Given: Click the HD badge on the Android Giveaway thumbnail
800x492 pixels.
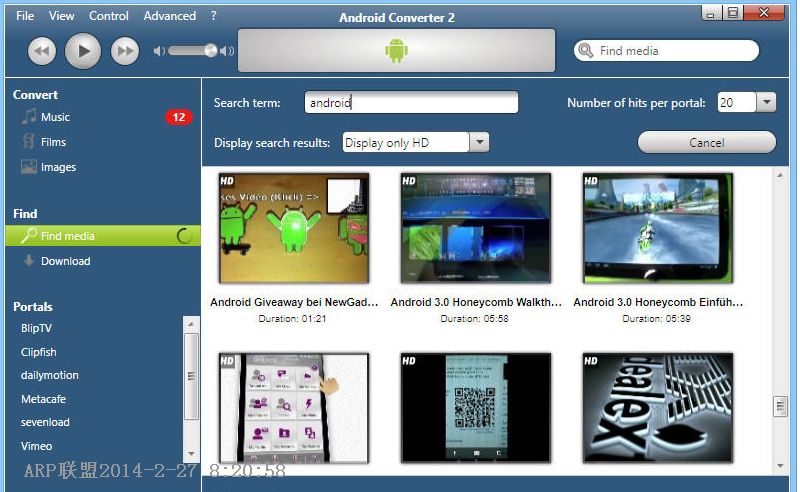Looking at the screenshot, I should click(227, 181).
